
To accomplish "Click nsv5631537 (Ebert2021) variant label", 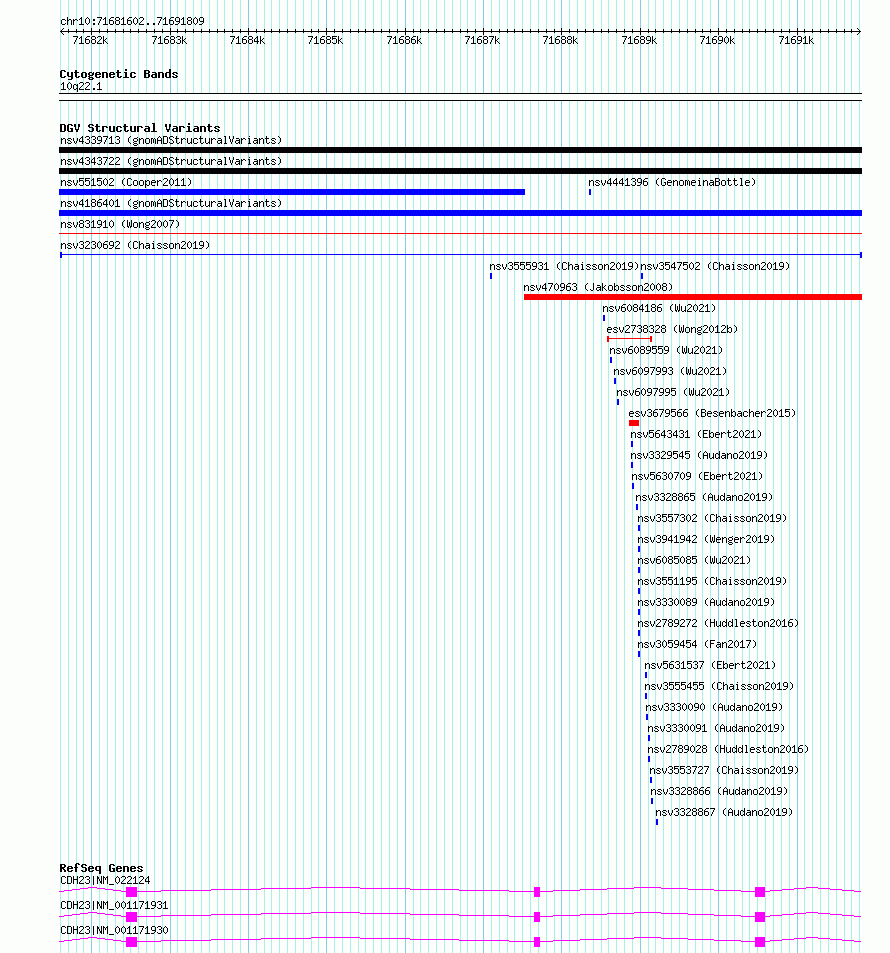I will point(710,666).
